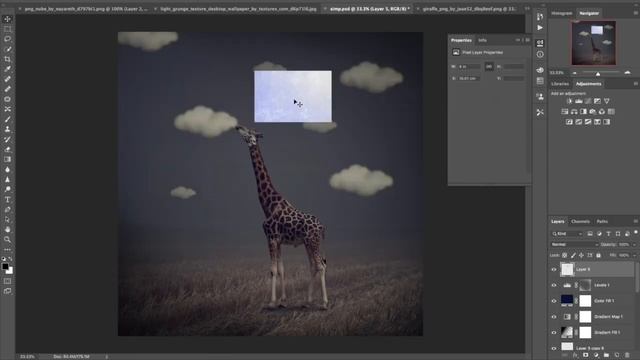The height and width of the screenshot is (360, 640).
Task: Switch to the Histogram tab
Action: [x=562, y=13]
